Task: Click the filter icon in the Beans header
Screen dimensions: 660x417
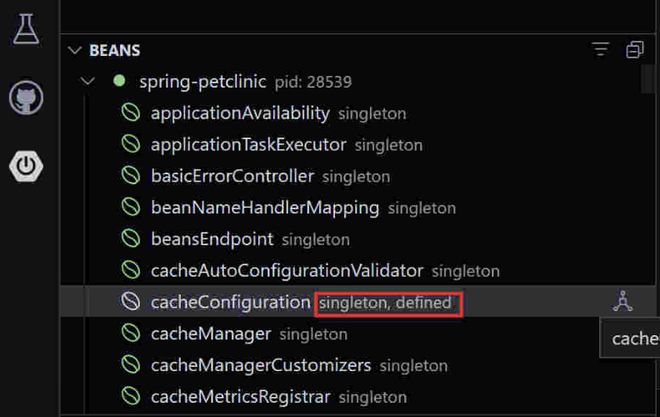Action: click(x=600, y=50)
